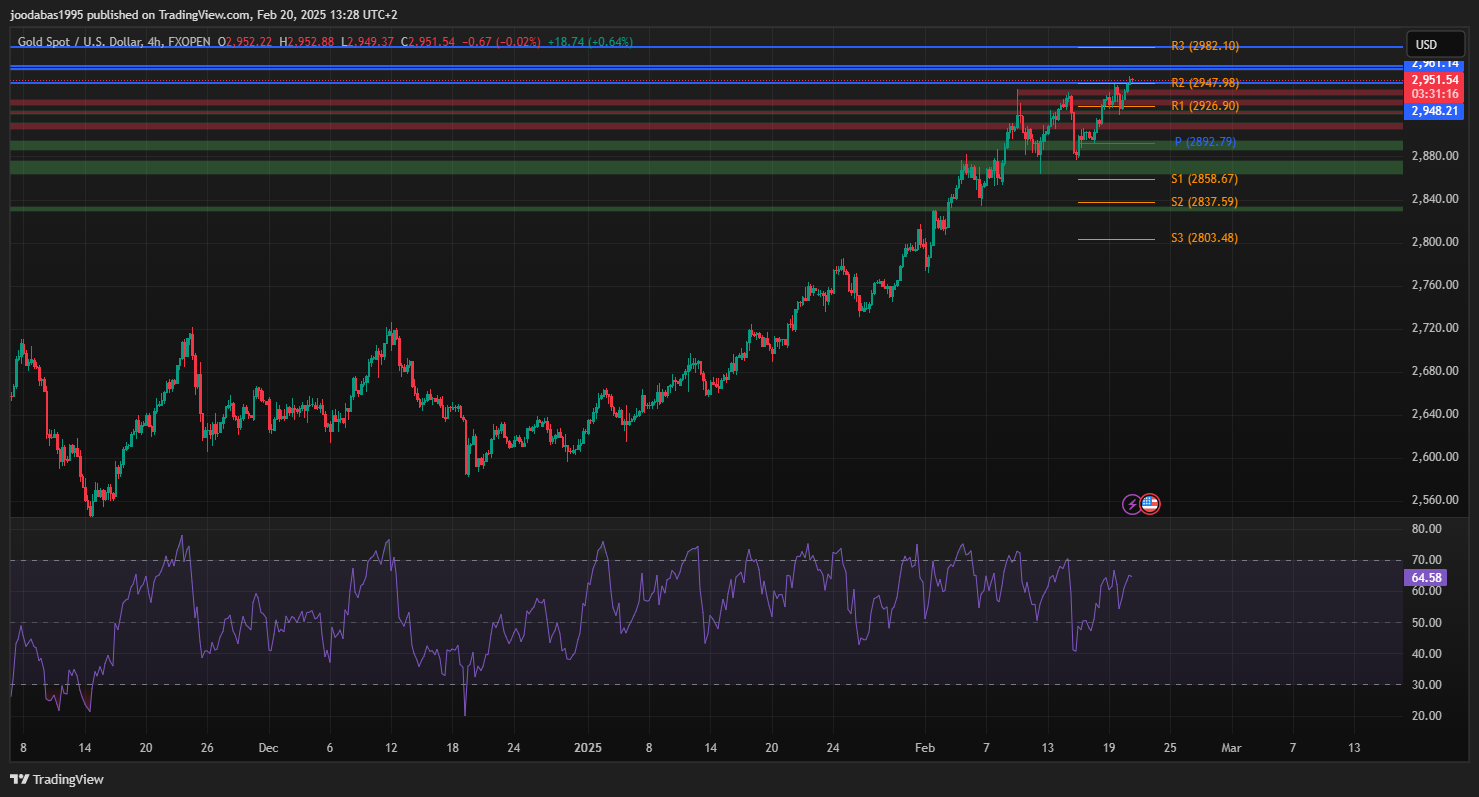Screen dimensions: 1479x797
Task: Click the purple lightning event icon
Action: click(1131, 504)
